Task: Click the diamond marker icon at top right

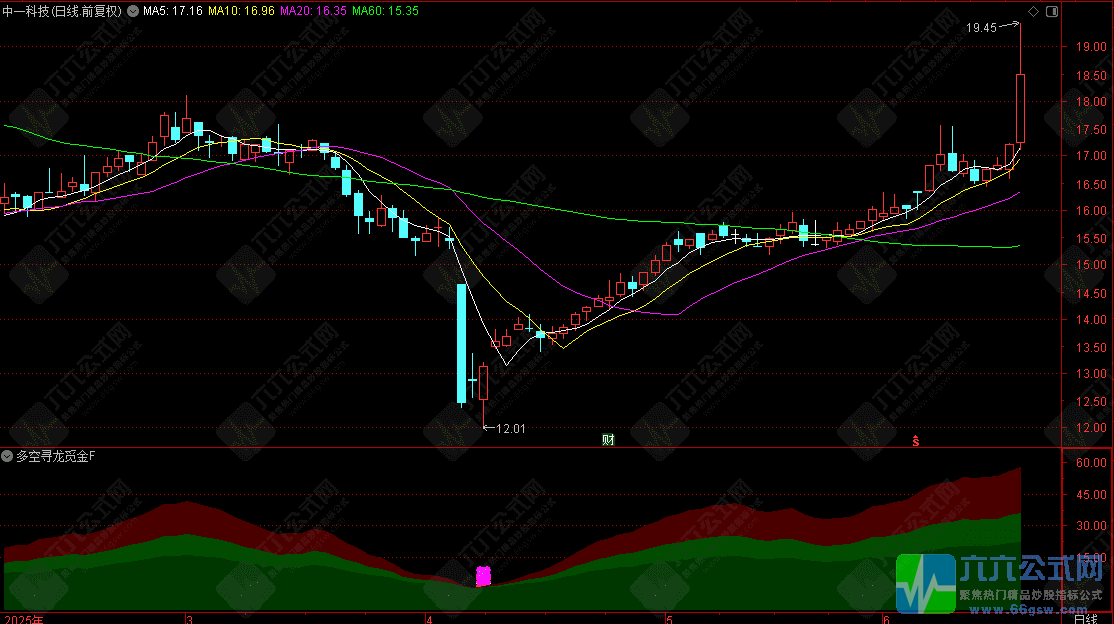Action: [1034, 11]
